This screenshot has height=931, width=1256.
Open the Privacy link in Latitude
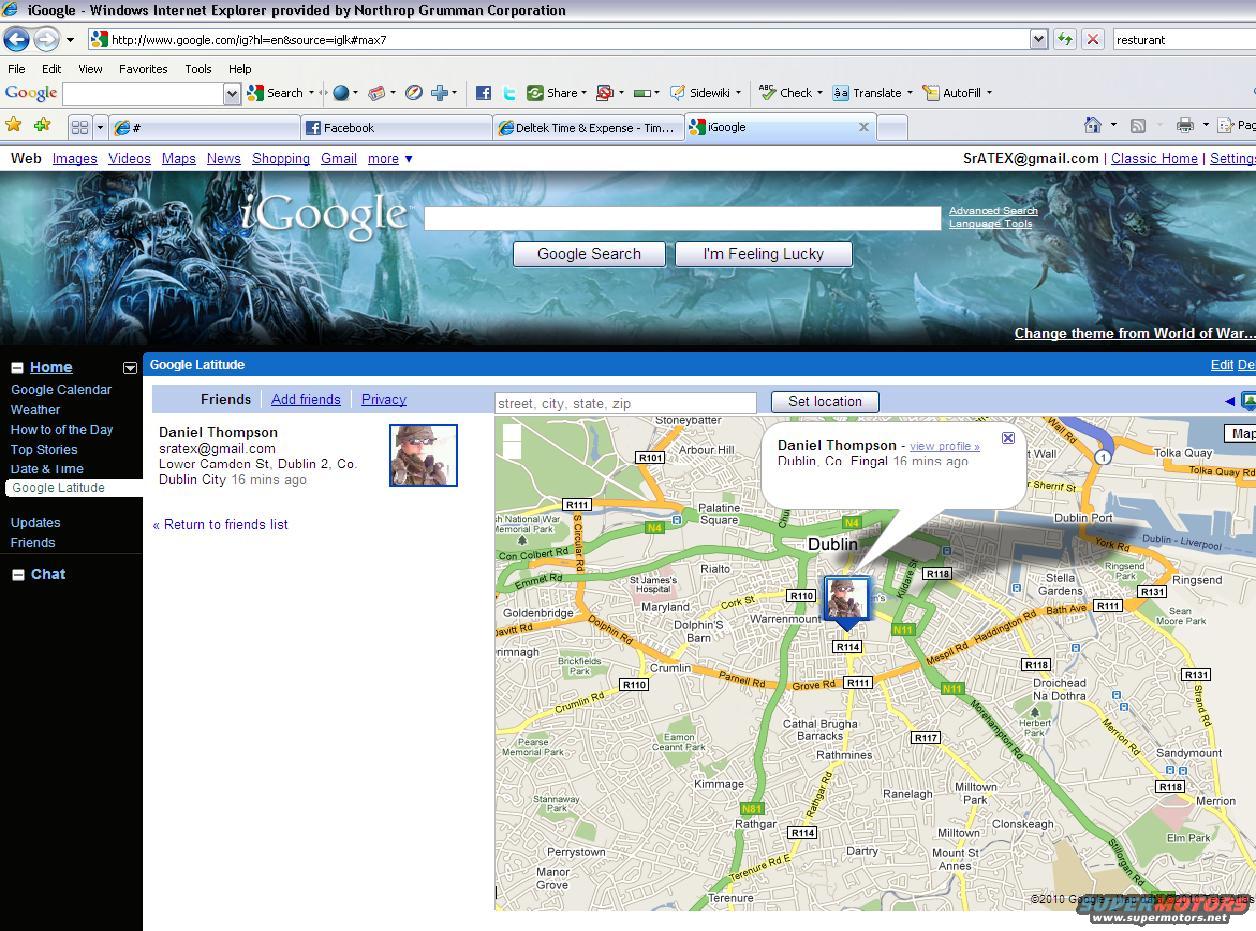click(x=384, y=399)
